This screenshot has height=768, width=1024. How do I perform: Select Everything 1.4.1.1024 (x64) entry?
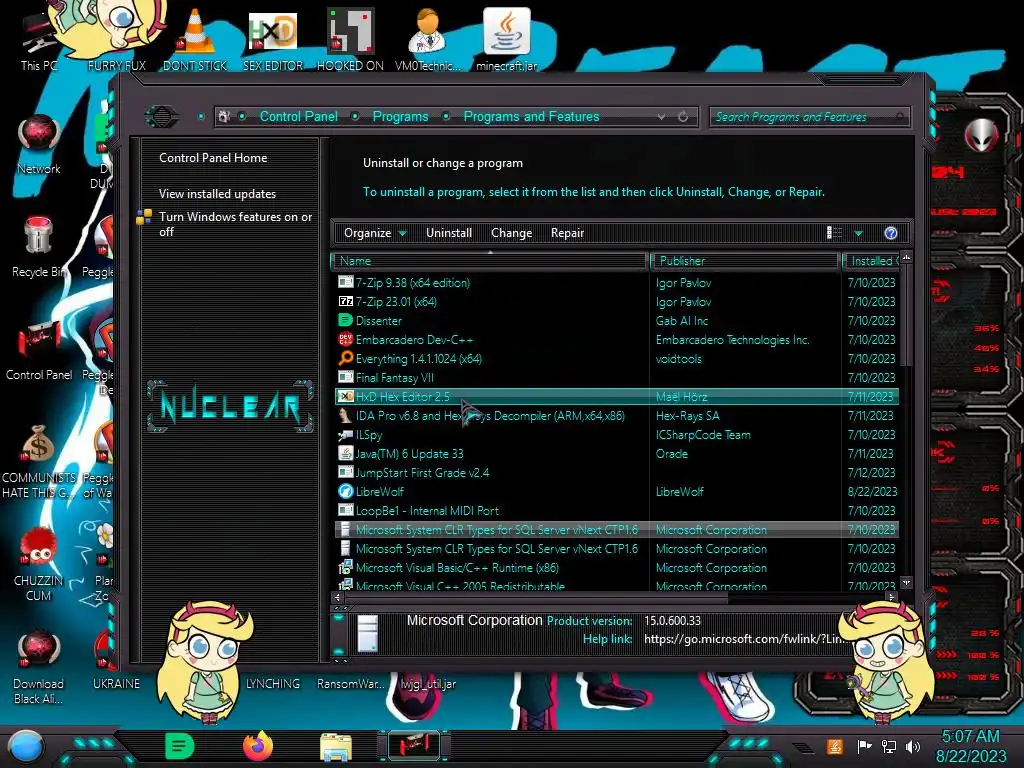coord(616,359)
